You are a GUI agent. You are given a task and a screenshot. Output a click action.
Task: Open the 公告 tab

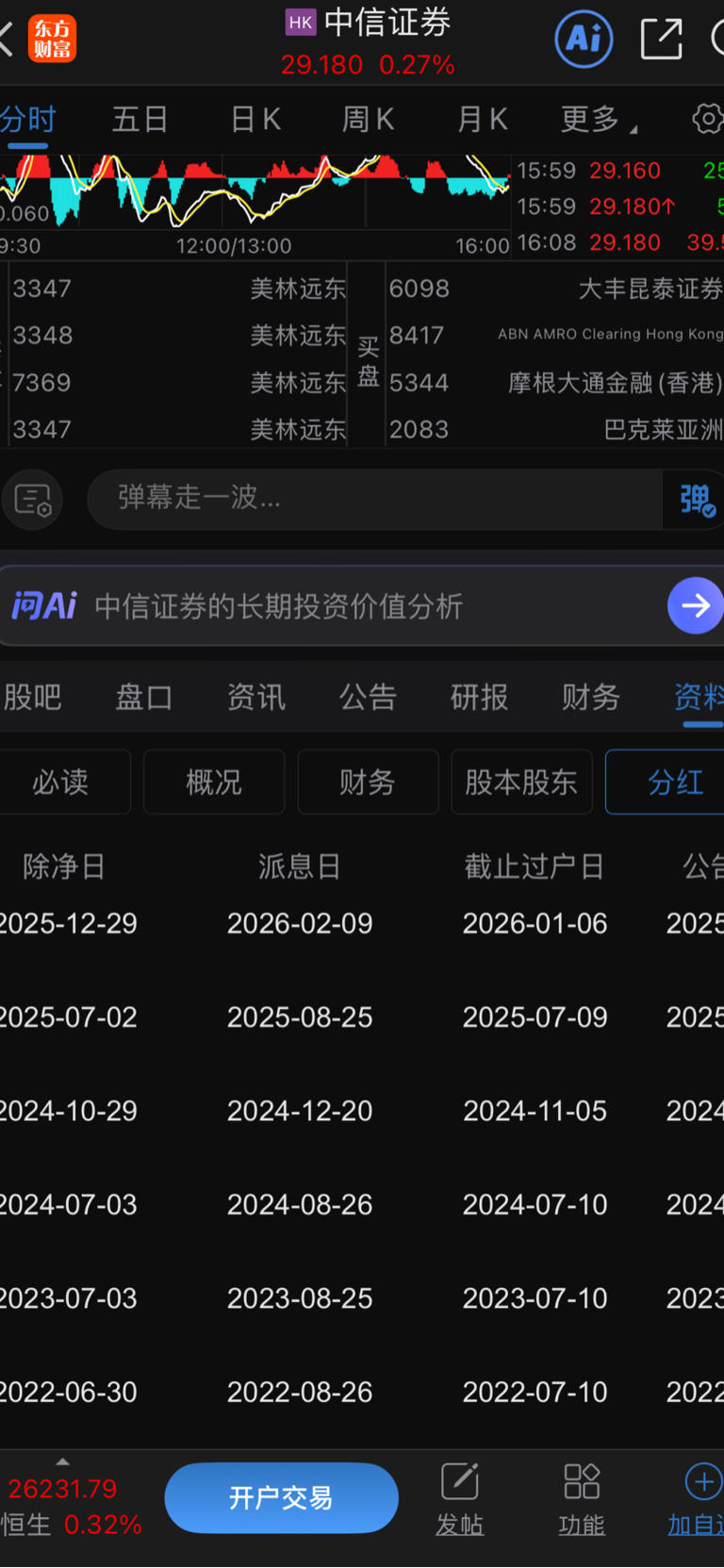click(x=368, y=698)
